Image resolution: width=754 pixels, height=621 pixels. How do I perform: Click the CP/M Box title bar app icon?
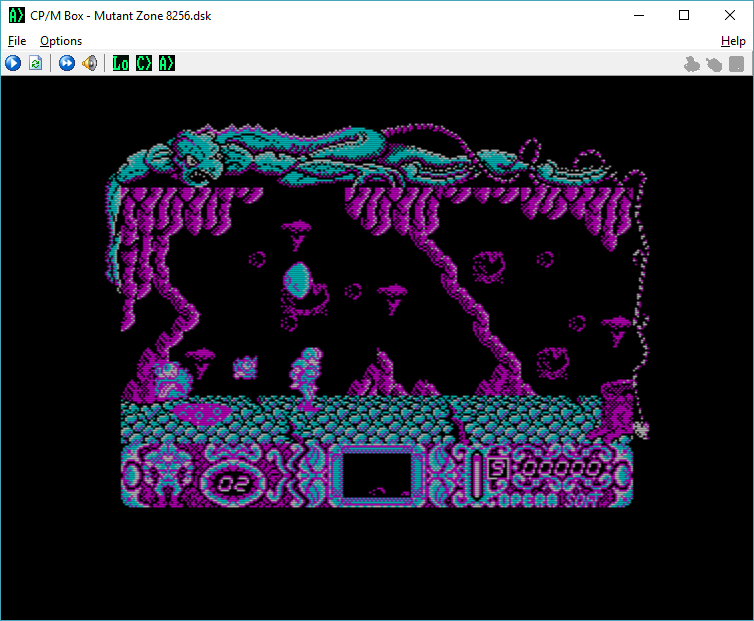tap(16, 15)
